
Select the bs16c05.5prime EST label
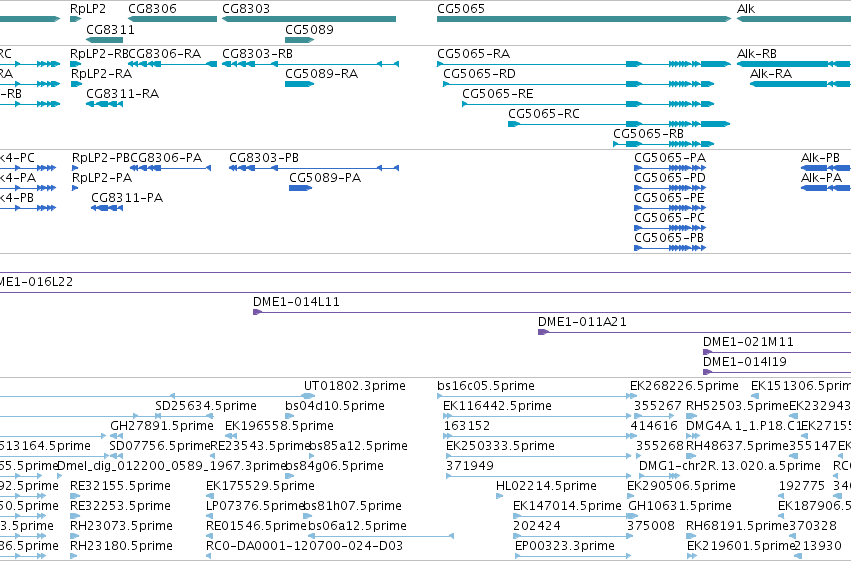pyautogui.click(x=486, y=386)
